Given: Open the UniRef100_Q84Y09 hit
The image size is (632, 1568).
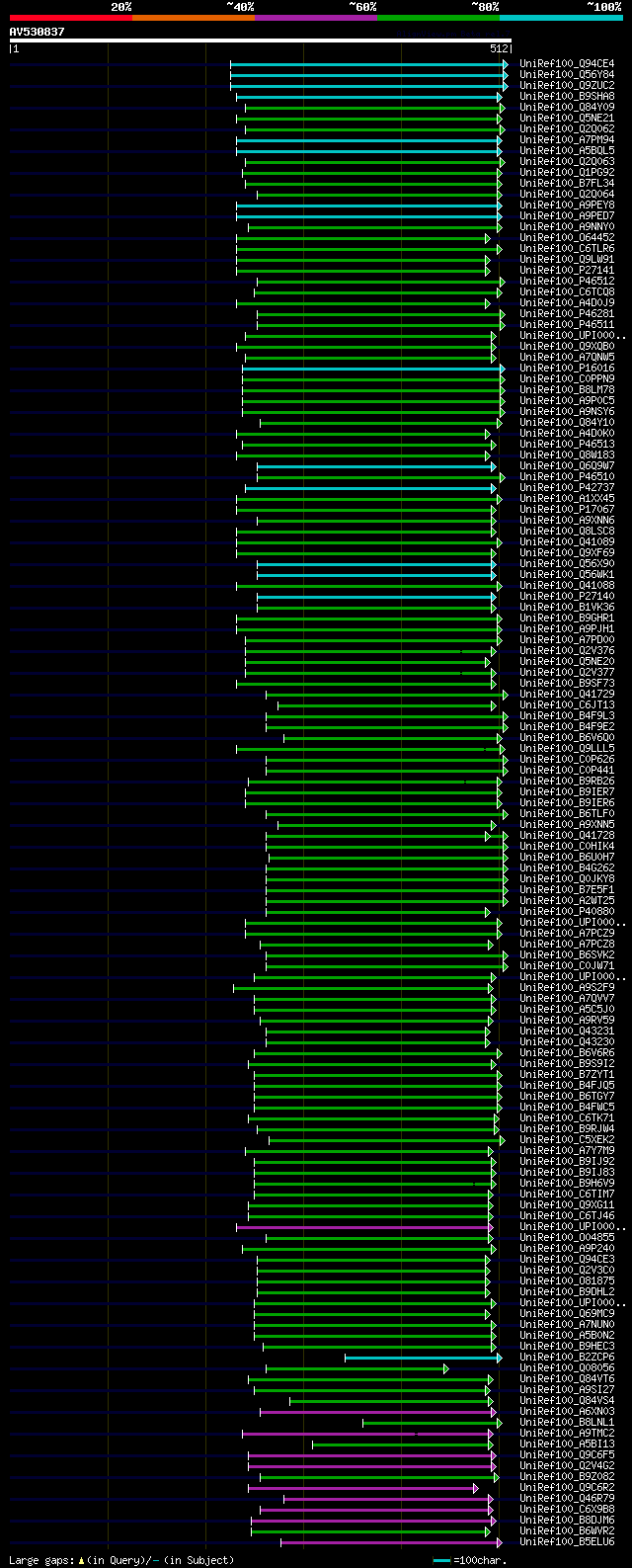Looking at the screenshot, I should (x=567, y=107).
